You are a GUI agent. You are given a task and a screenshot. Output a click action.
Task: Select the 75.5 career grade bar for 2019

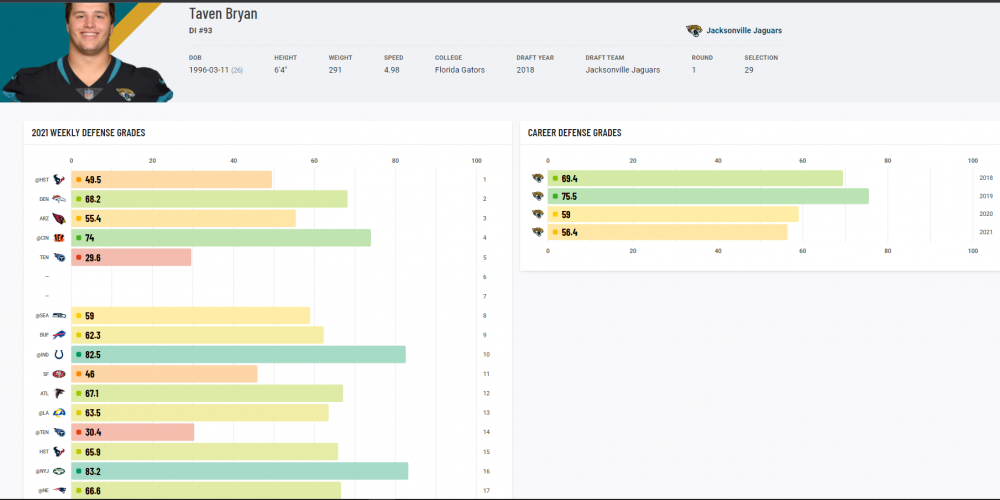point(709,196)
